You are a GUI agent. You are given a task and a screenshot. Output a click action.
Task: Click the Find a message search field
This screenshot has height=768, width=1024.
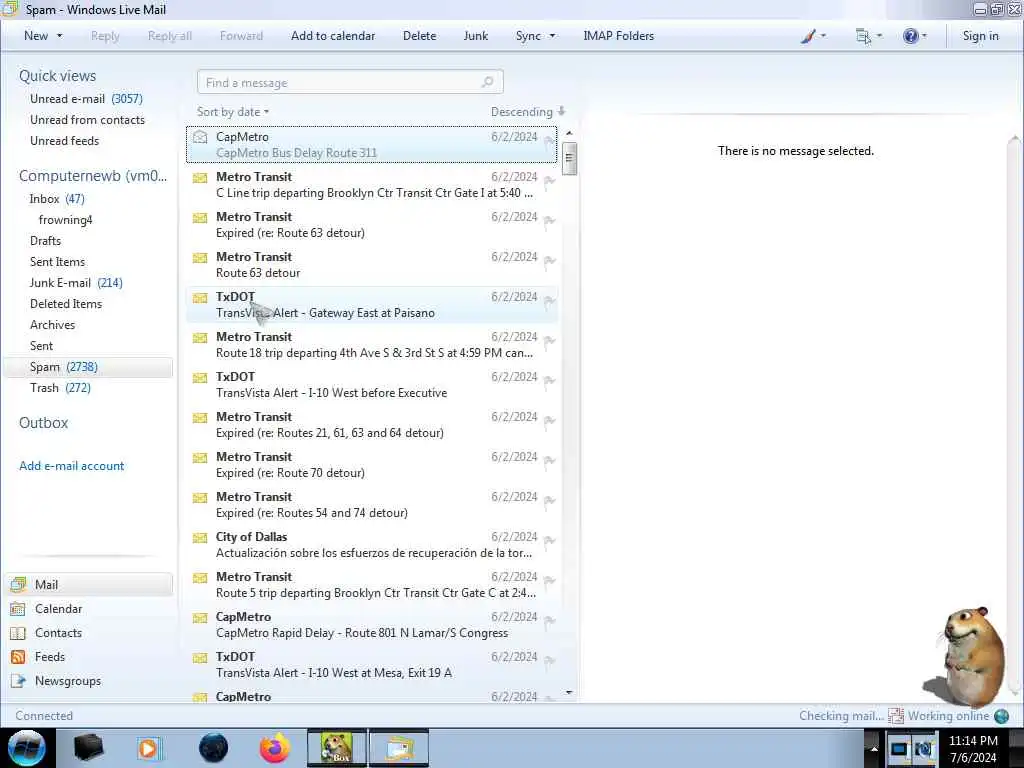[350, 82]
